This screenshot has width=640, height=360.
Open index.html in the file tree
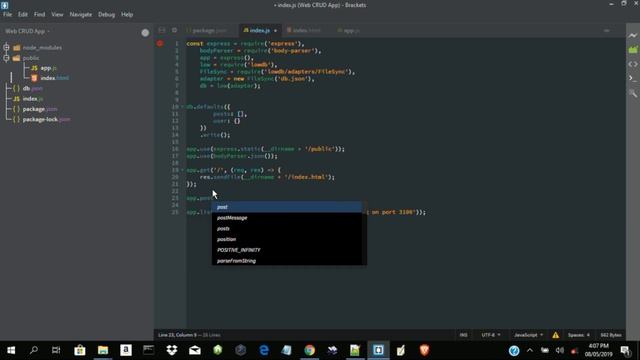tap(55, 78)
